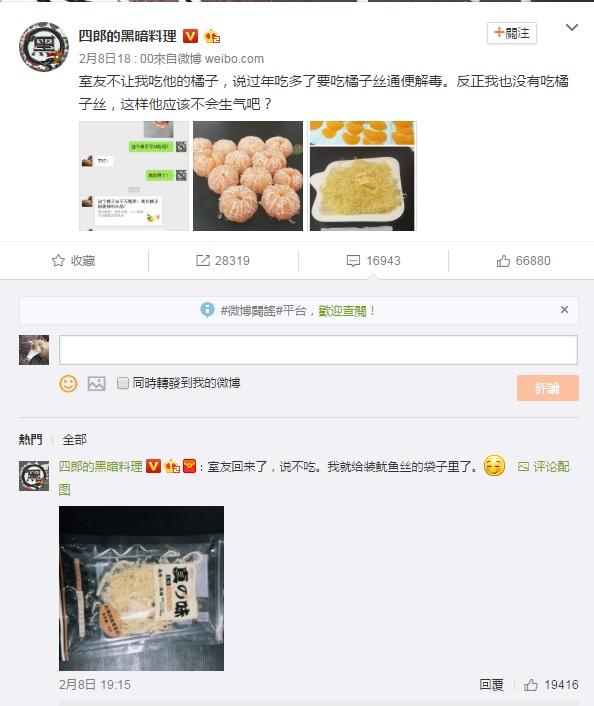Like the post with 66880 thumbs-up

point(503,261)
